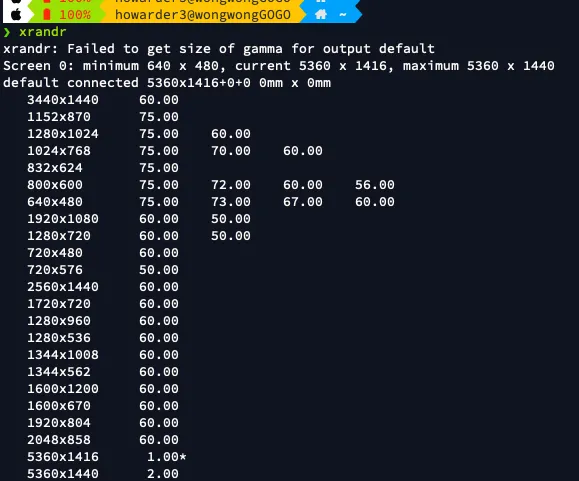This screenshot has width=579, height=481.
Task: Click the 'howarder3@wongwongGOGO' username segment
Action: [203, 15]
